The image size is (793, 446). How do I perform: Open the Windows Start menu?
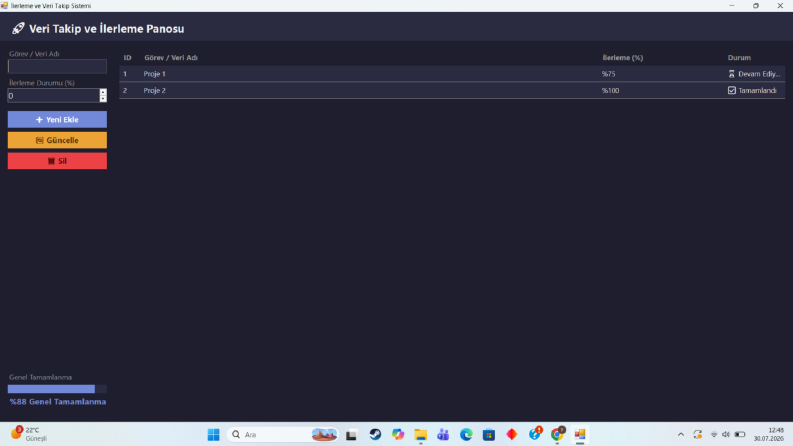point(213,434)
